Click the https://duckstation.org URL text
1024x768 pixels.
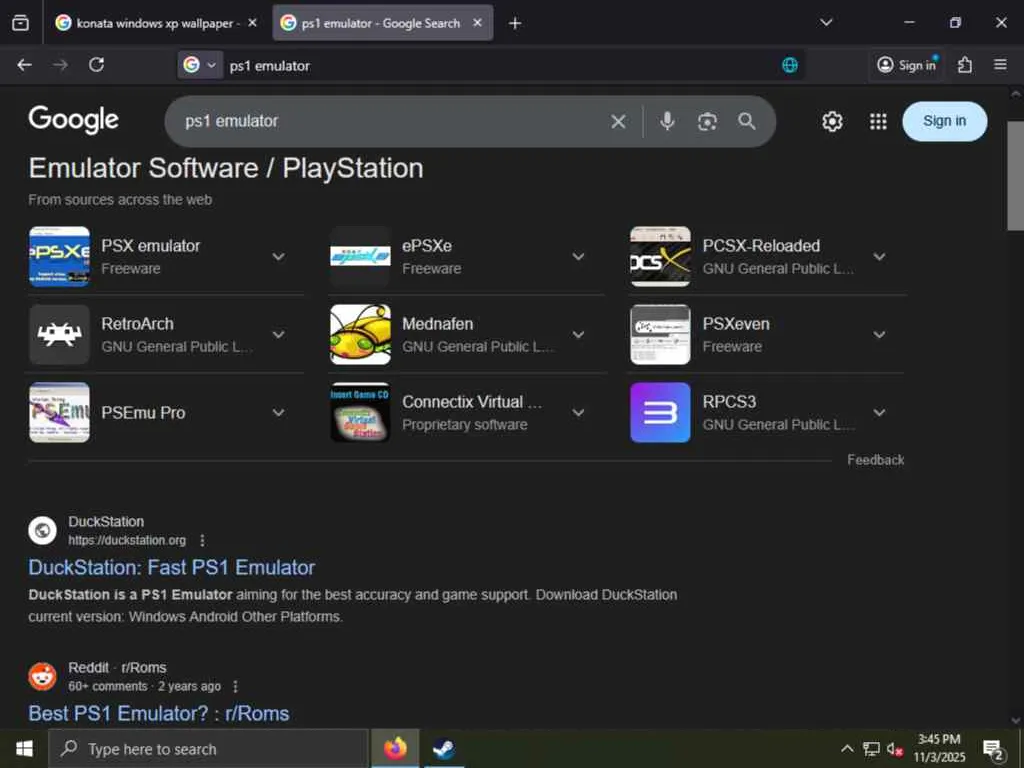pos(127,541)
